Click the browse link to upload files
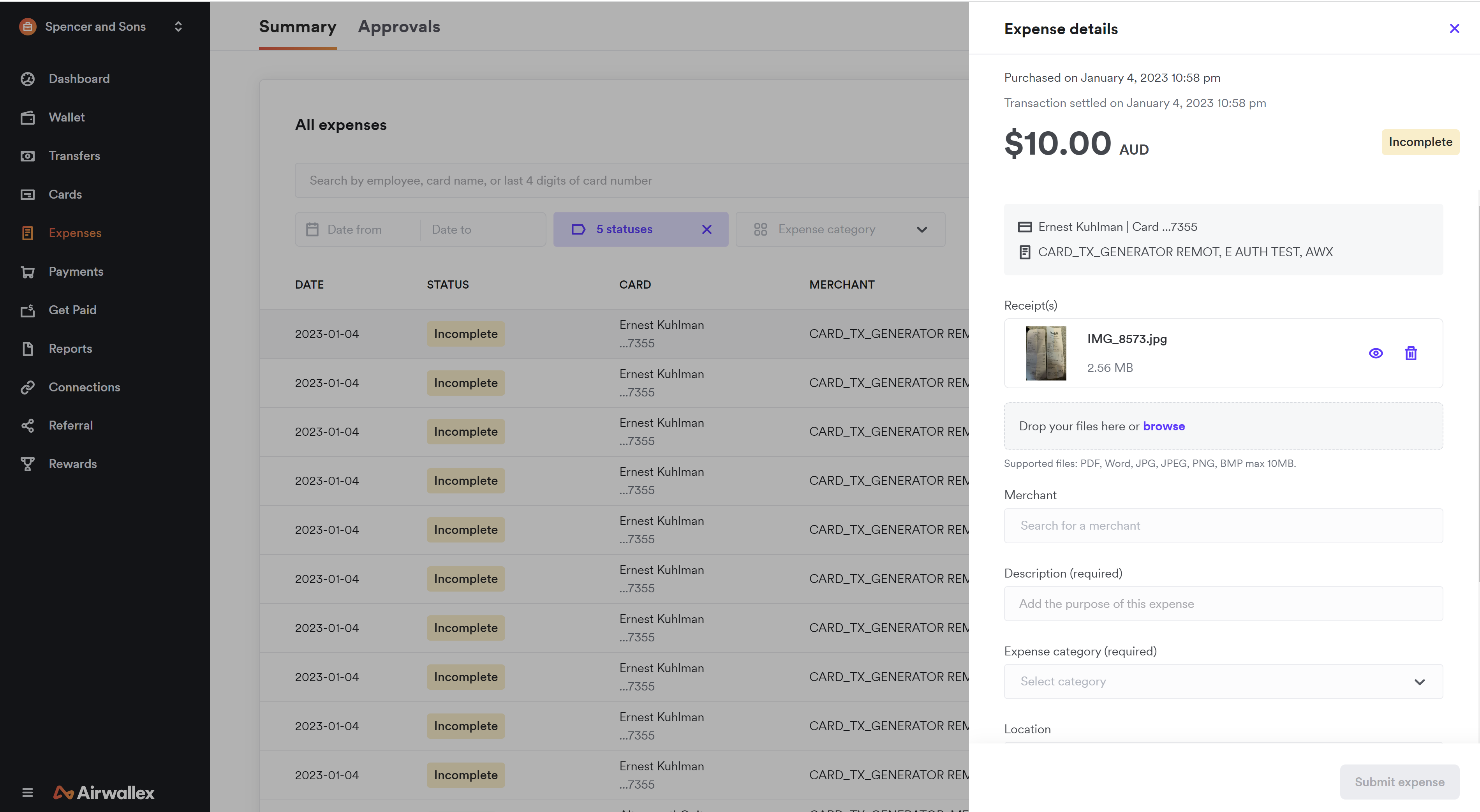1480x812 pixels. click(x=1163, y=426)
